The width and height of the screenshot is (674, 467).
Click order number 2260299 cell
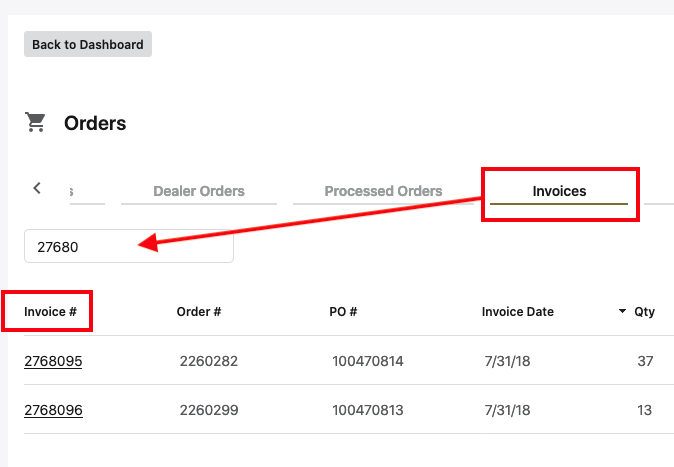(209, 409)
